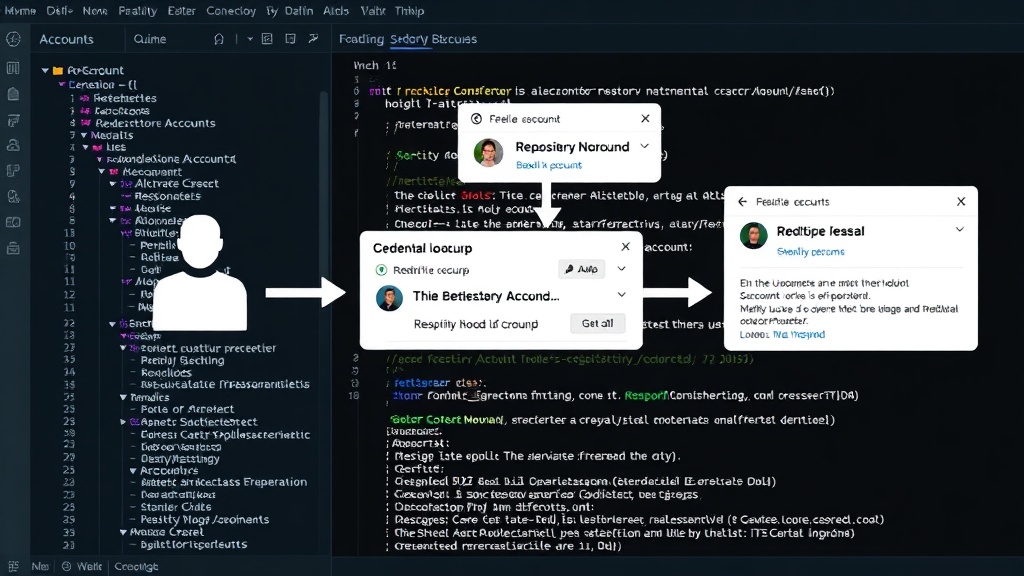
Task: Select the Stanier Cidte tree row
Action: point(176,507)
